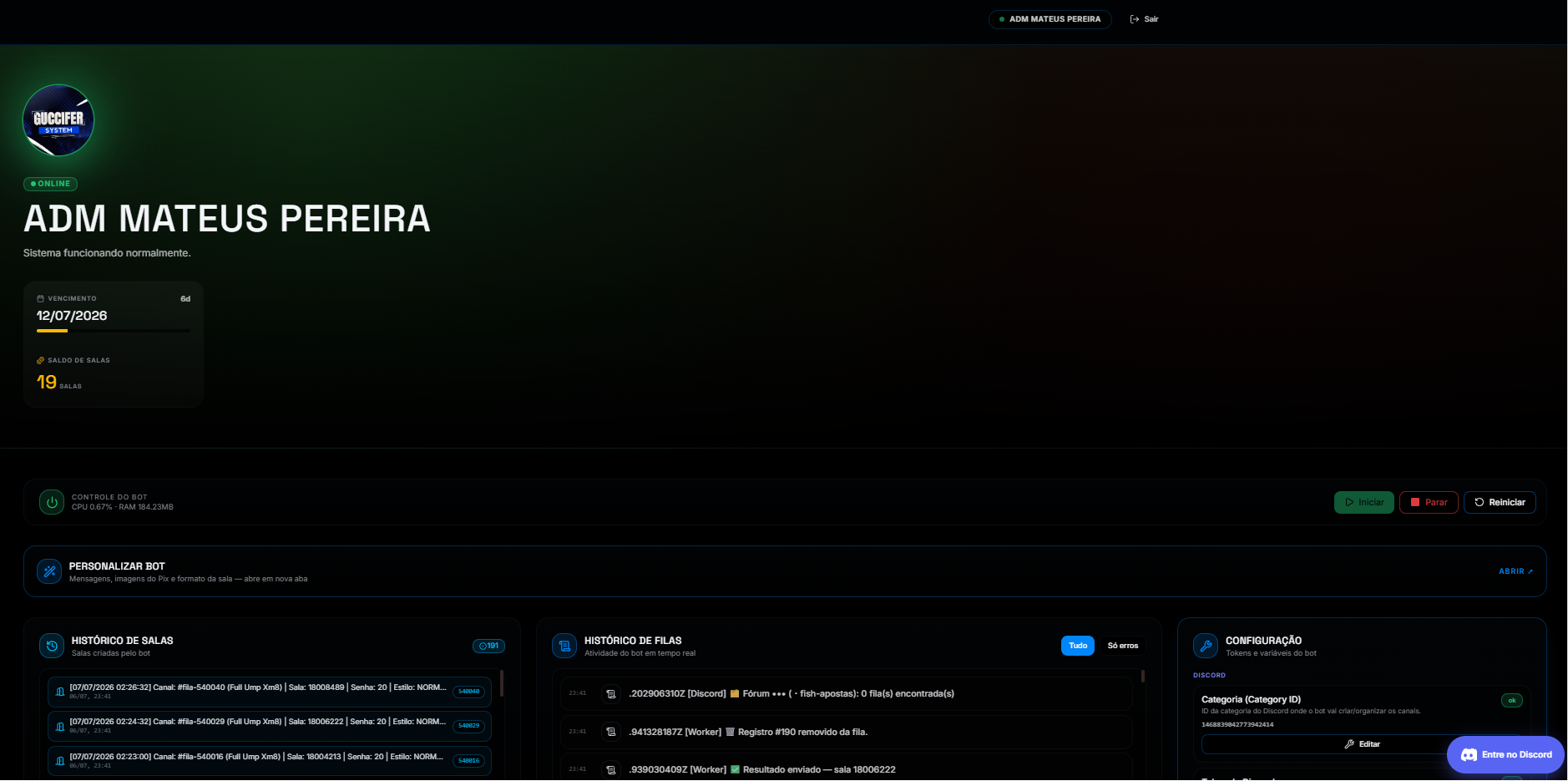Image resolution: width=1568 pixels, height=781 pixels.
Task: Click the Vencimento date 12/07/2026
Action: point(72,316)
